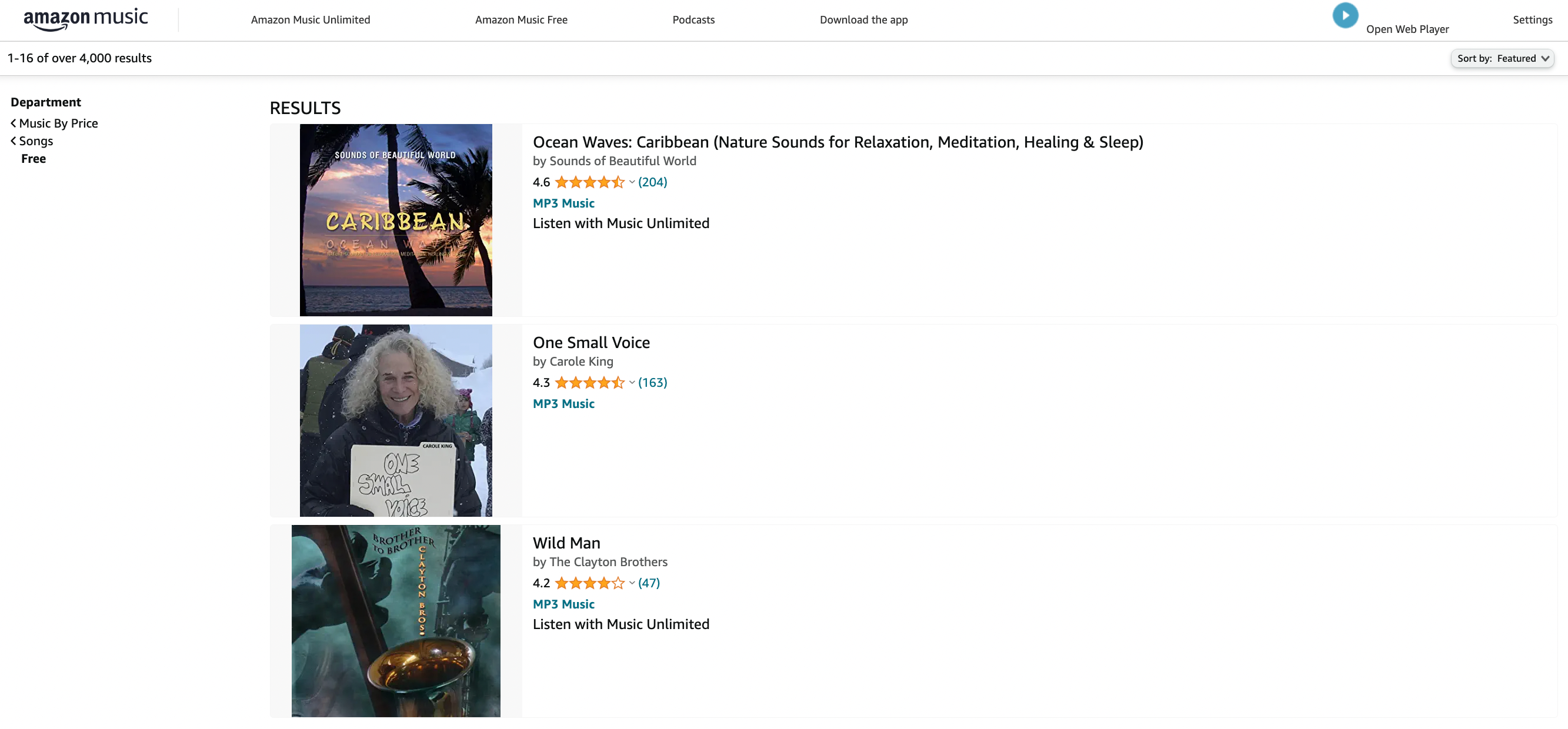Open Amazon Music Unlimited from the navigation

[x=311, y=19]
